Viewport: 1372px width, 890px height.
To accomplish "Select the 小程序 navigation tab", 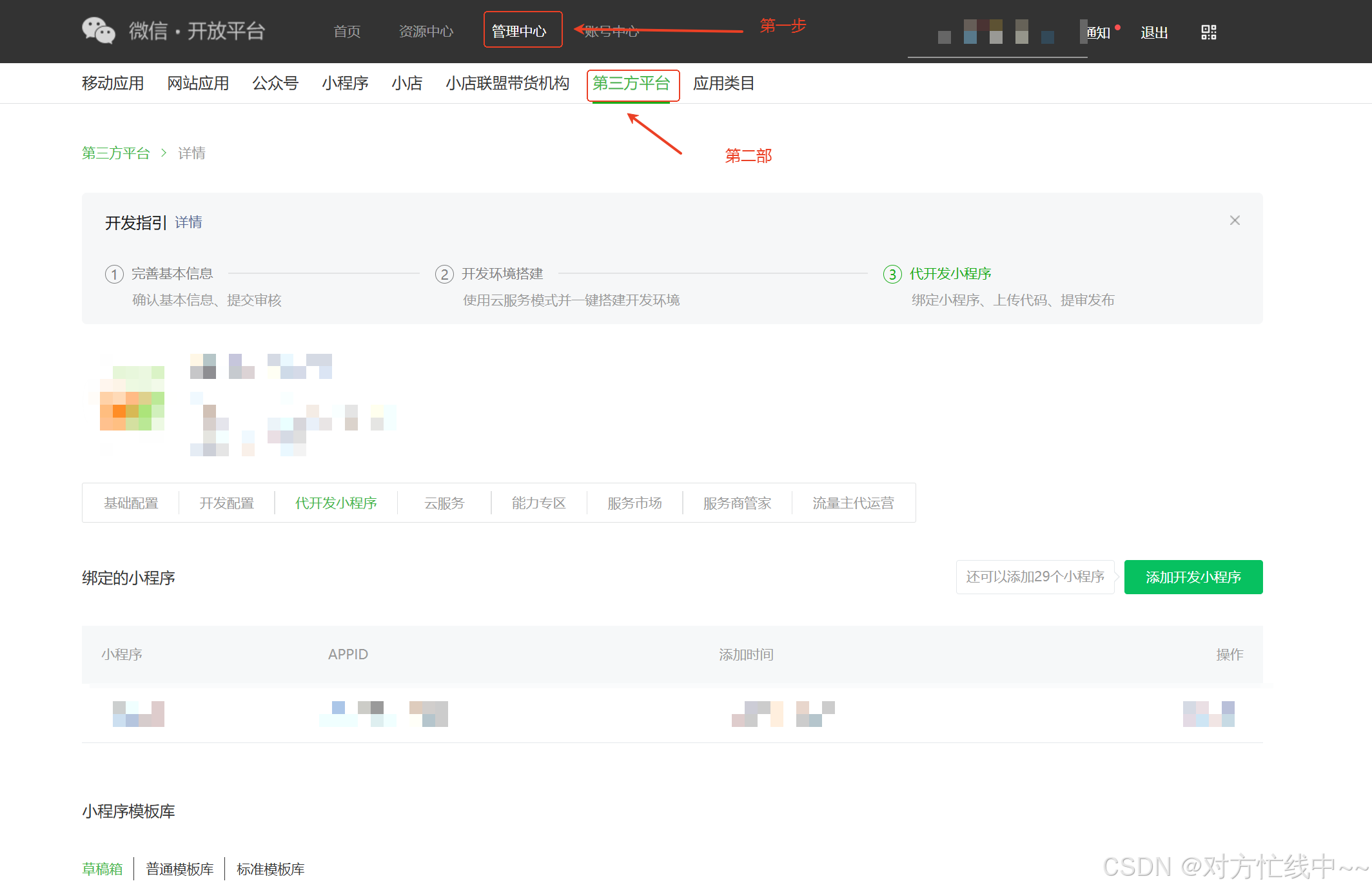I will coord(345,83).
